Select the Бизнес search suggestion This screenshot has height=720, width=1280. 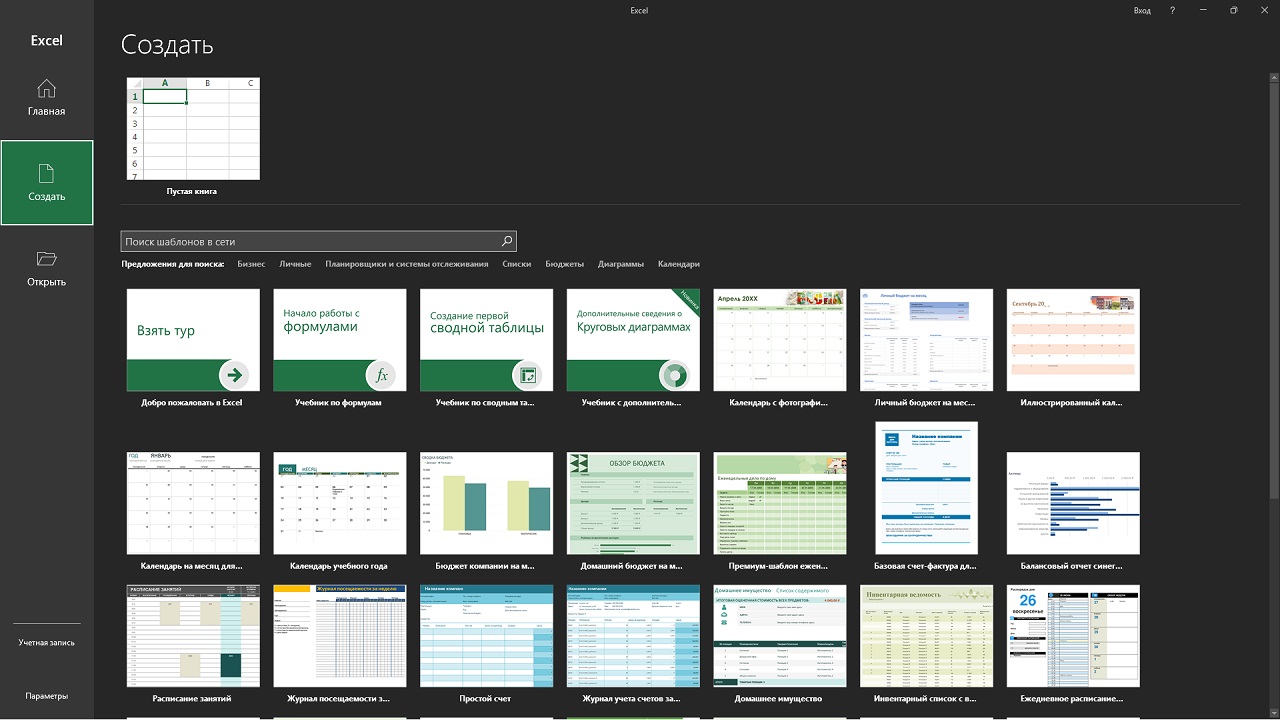tap(251, 264)
